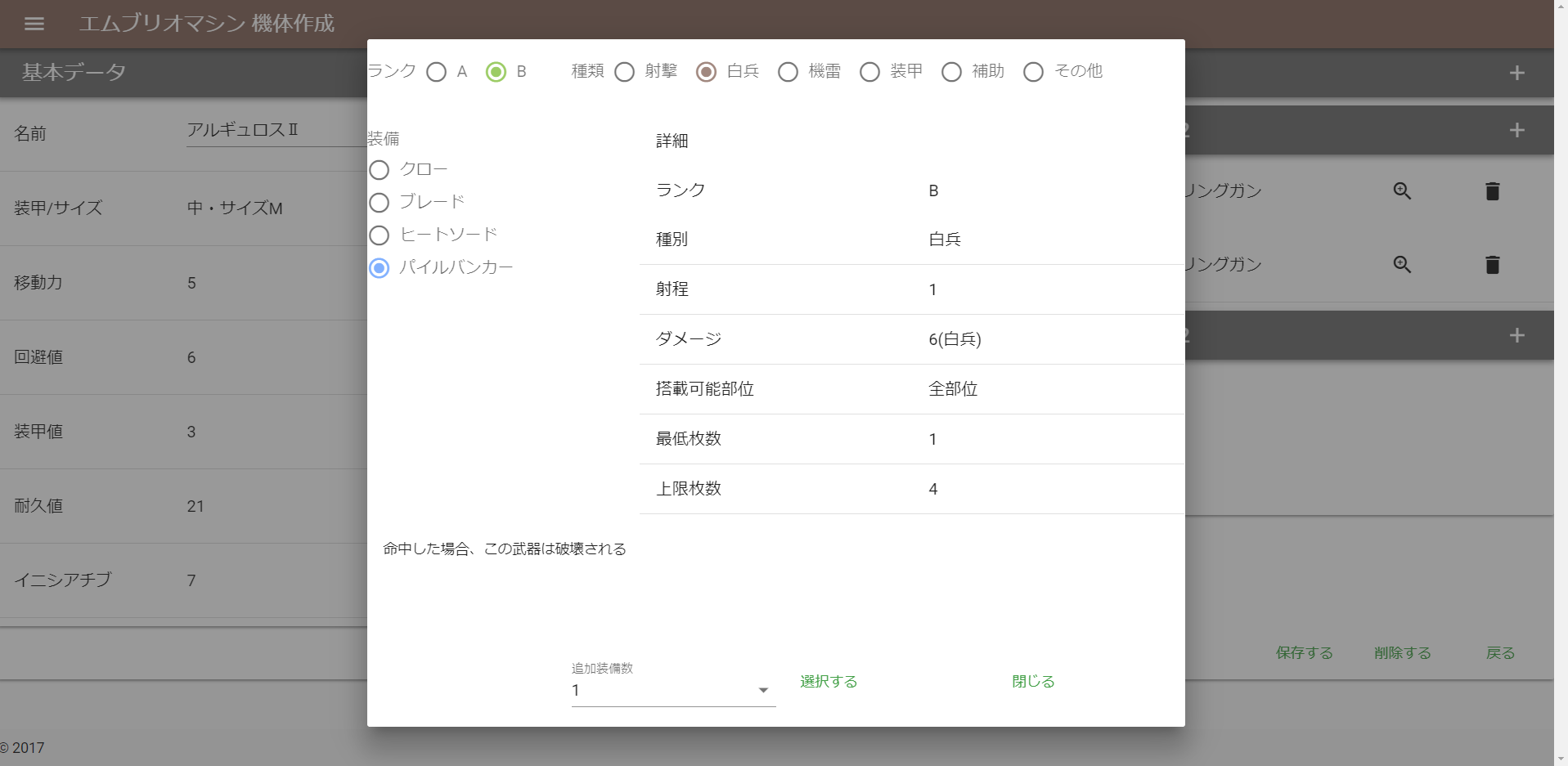
Task: Click the 最低枚数 label
Action: pos(689,439)
